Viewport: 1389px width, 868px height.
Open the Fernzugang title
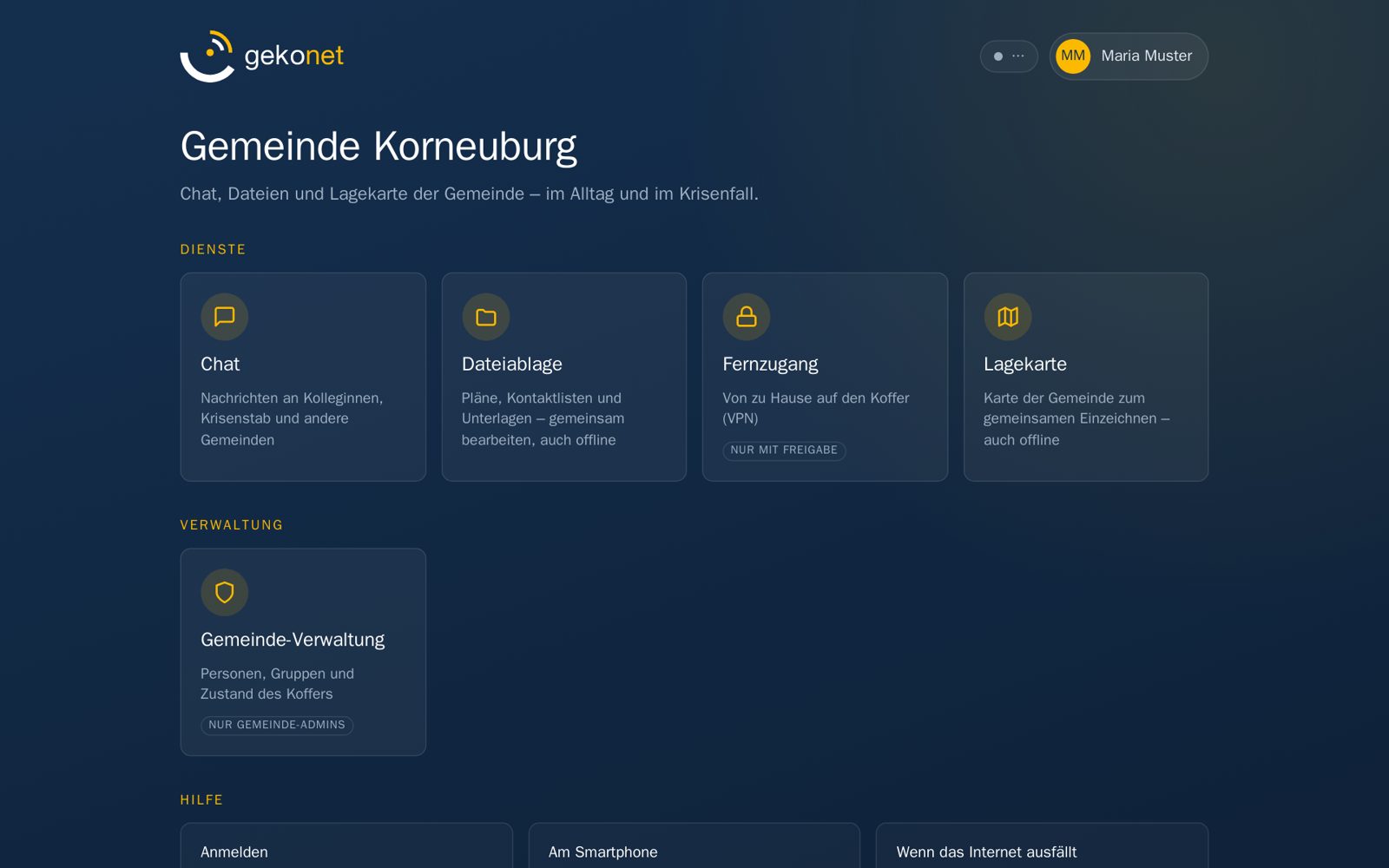click(x=771, y=365)
